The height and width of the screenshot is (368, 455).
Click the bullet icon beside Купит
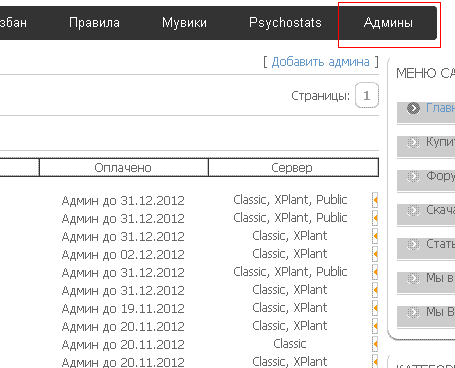[x=413, y=142]
